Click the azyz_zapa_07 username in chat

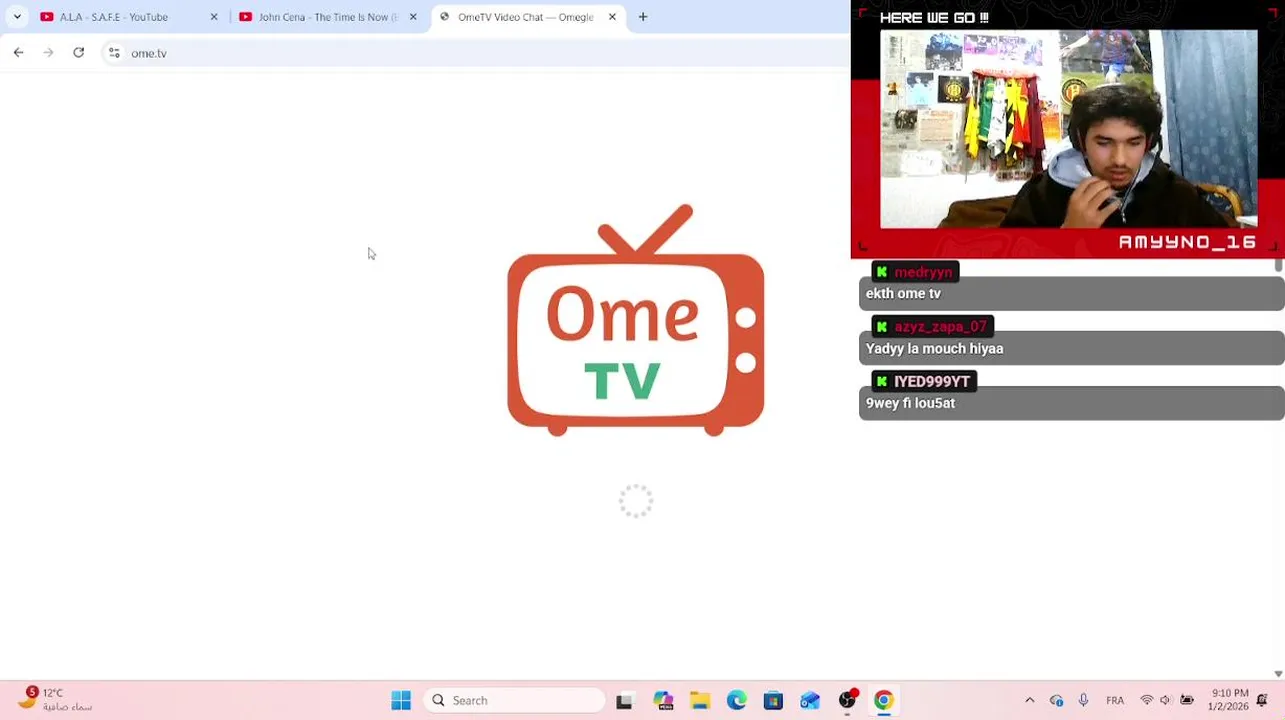(x=940, y=327)
